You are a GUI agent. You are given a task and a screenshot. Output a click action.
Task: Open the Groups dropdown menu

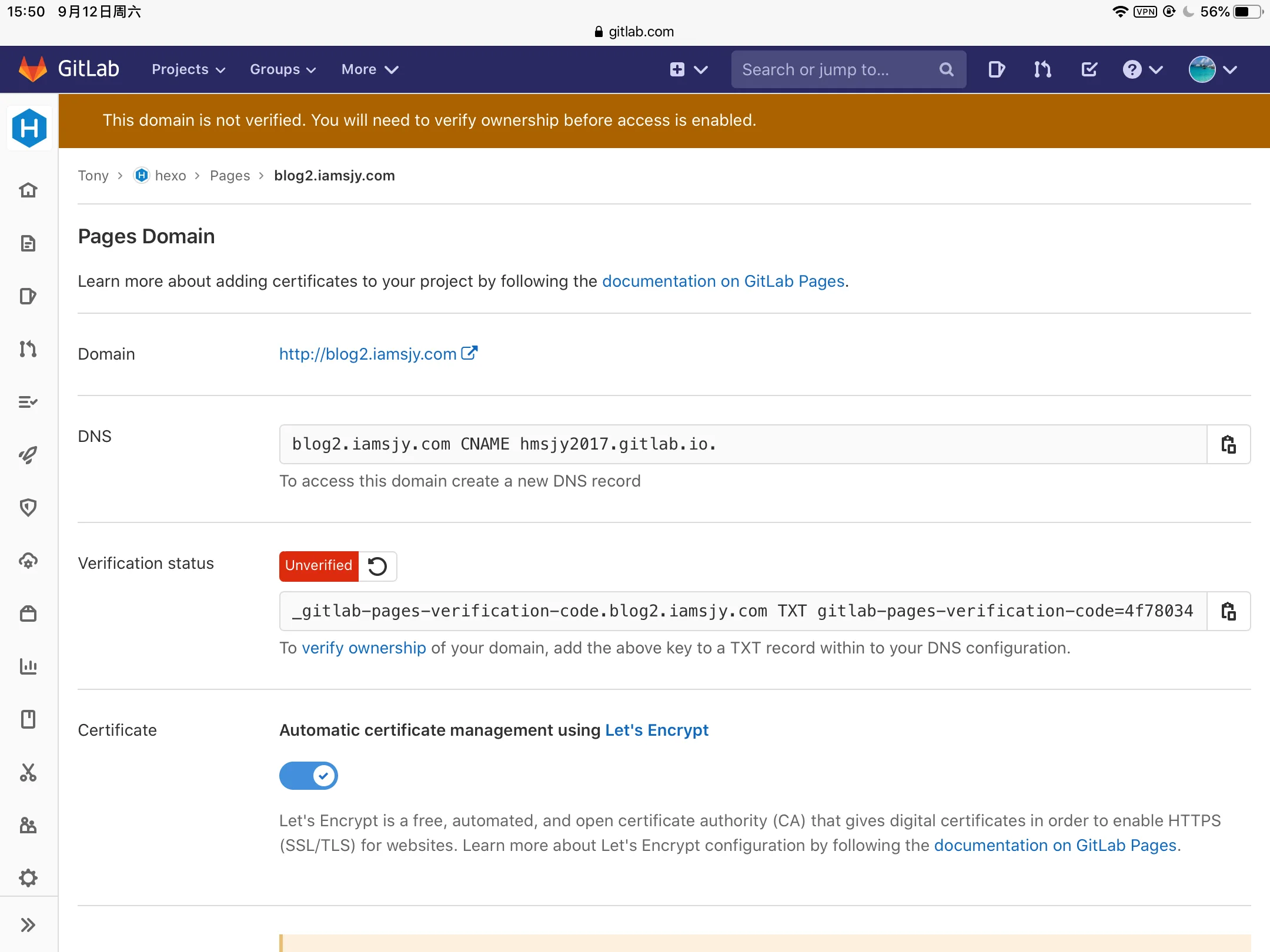coord(283,69)
